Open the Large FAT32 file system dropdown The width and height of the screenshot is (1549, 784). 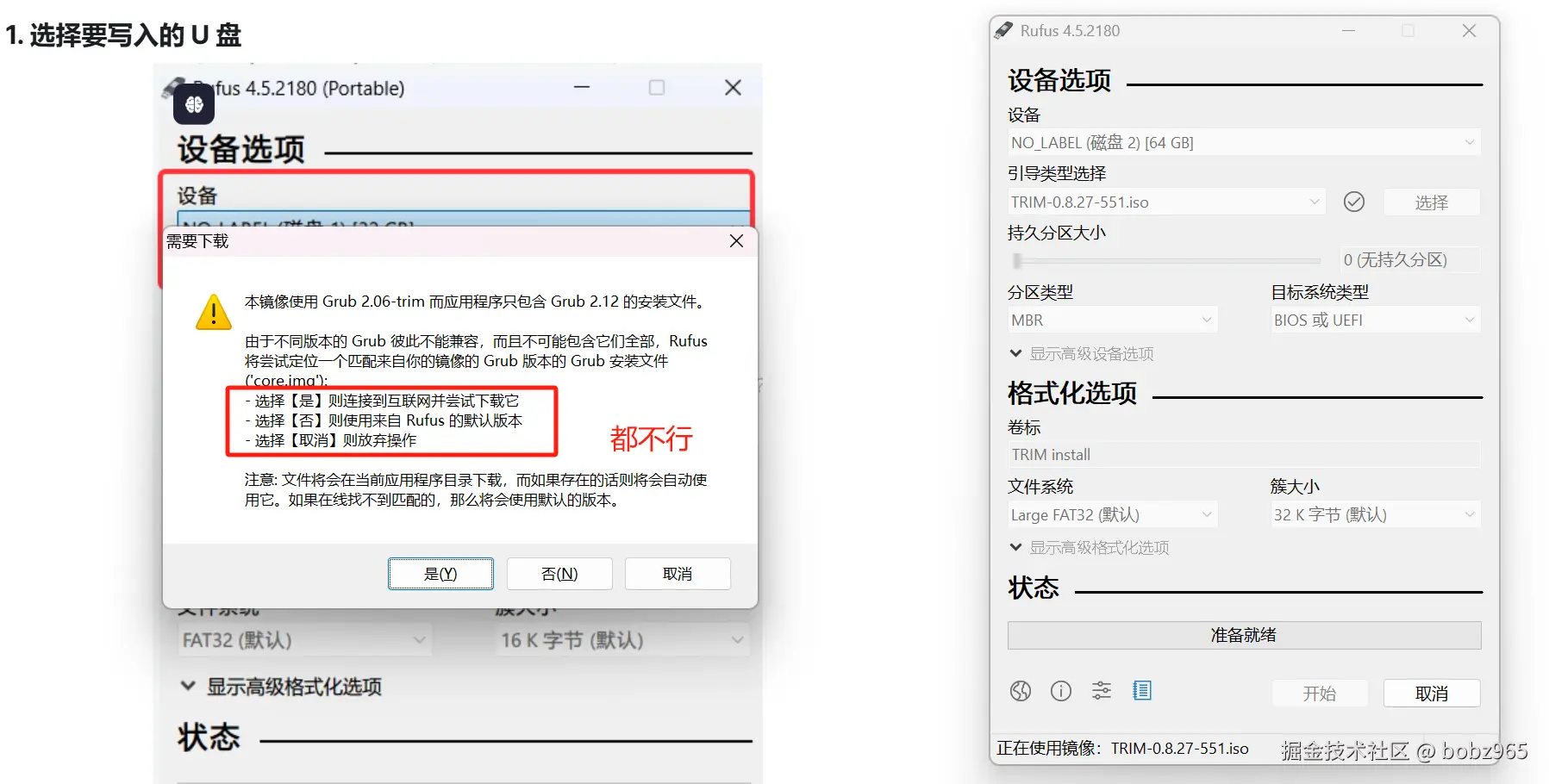point(1112,513)
